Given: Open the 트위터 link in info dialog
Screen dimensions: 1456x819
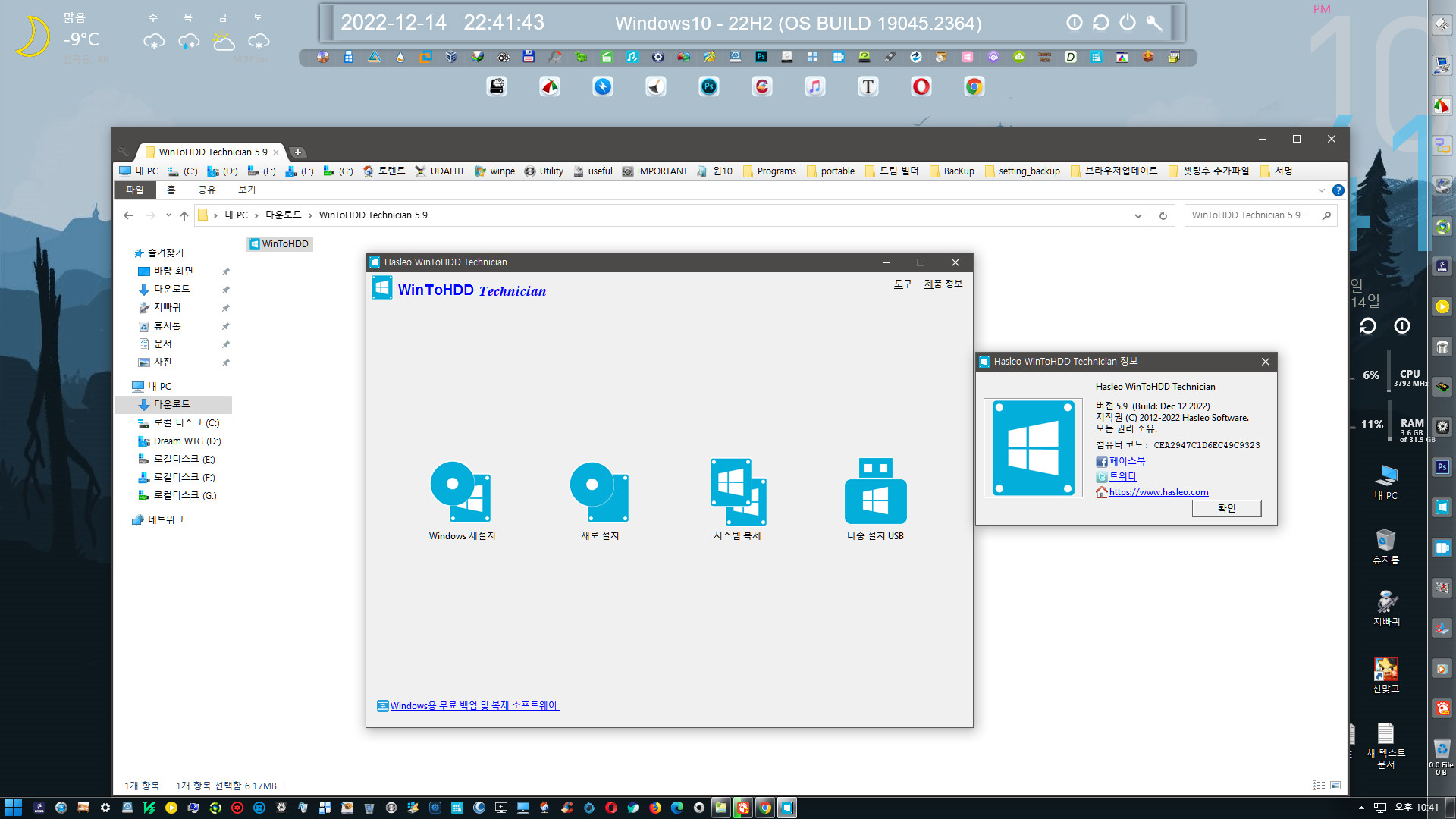Looking at the screenshot, I should tap(1122, 476).
